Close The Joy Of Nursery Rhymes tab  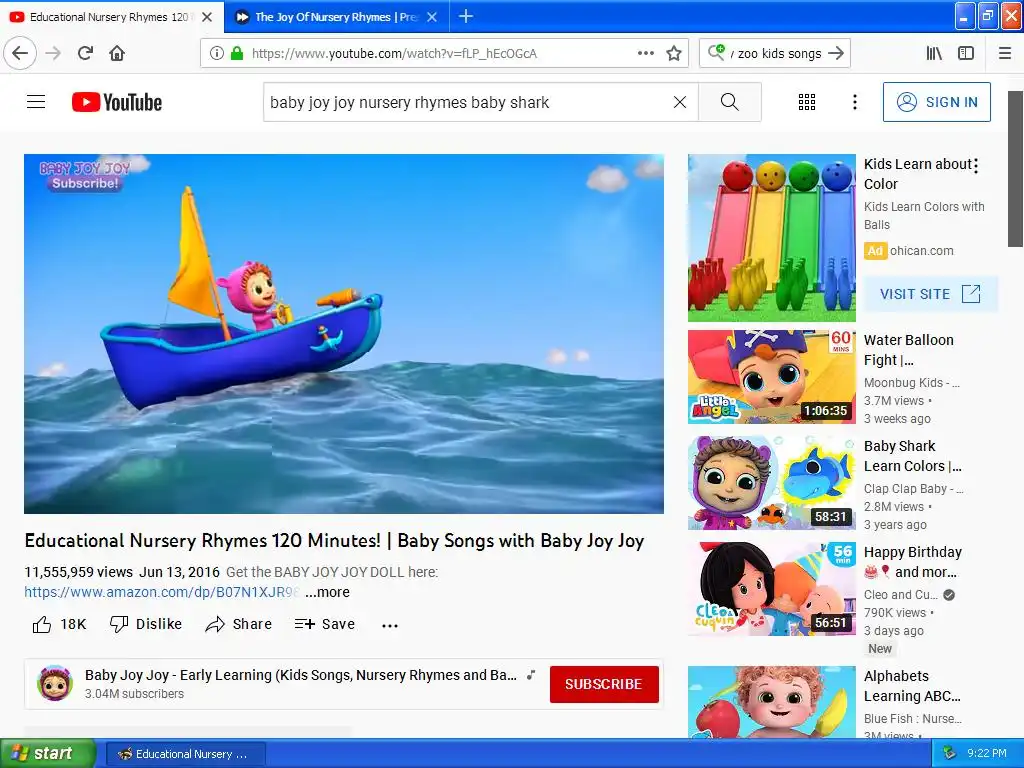(432, 17)
